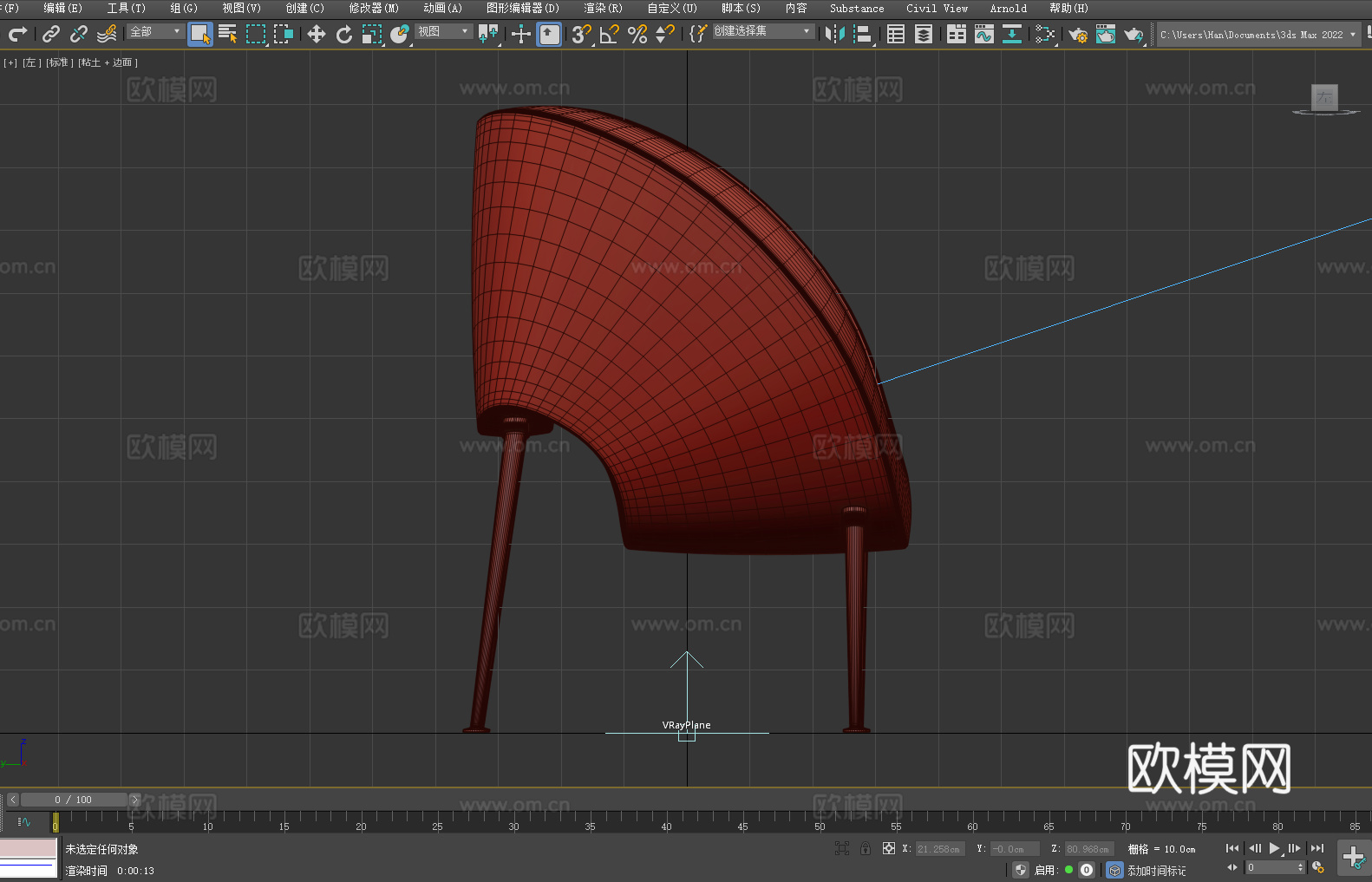The image size is (1372, 882).
Task: Click the Use Pivot Point Center icon
Action: pyautogui.click(x=488, y=34)
